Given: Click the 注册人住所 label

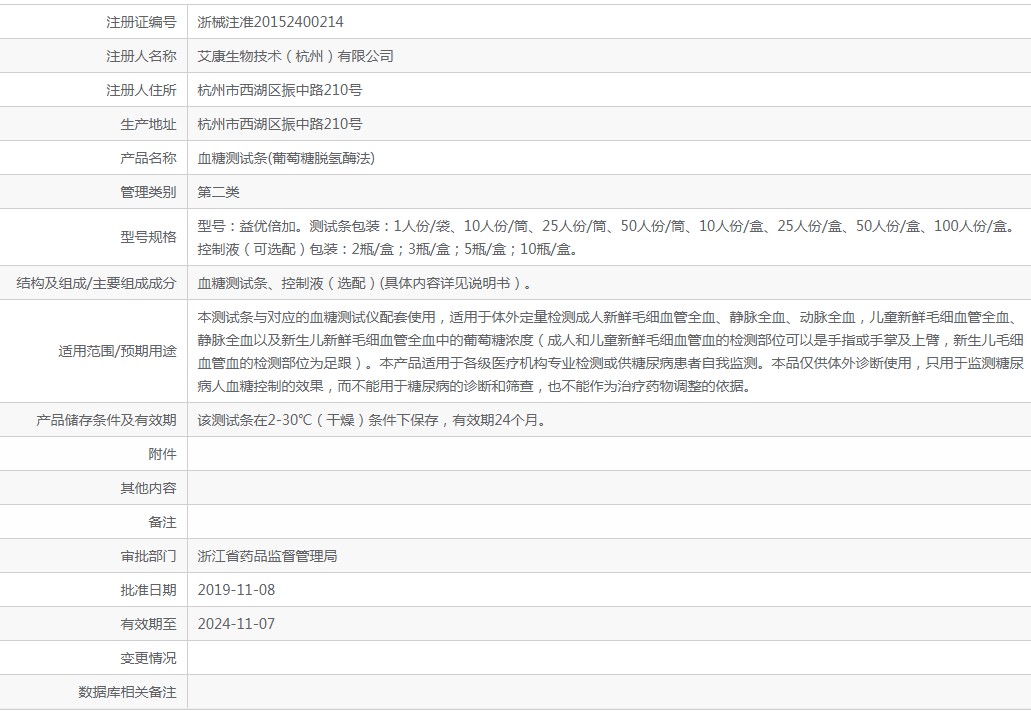Looking at the screenshot, I should (x=141, y=90).
